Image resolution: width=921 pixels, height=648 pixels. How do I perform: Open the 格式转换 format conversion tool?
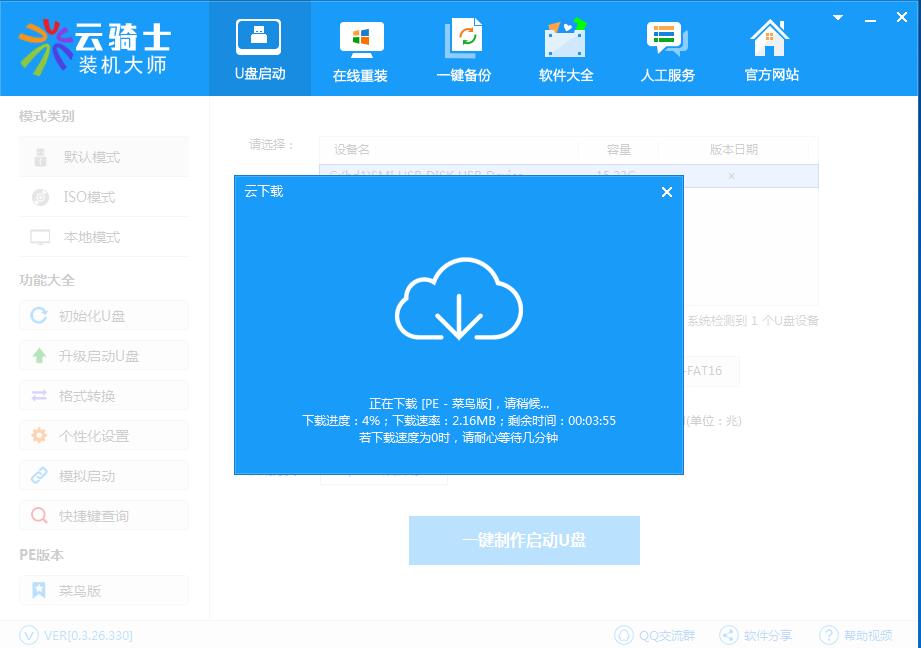click(x=103, y=395)
